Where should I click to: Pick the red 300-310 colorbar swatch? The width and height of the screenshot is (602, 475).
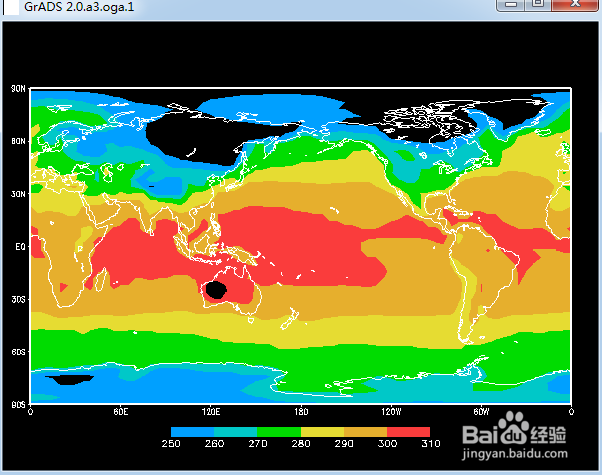(x=408, y=432)
